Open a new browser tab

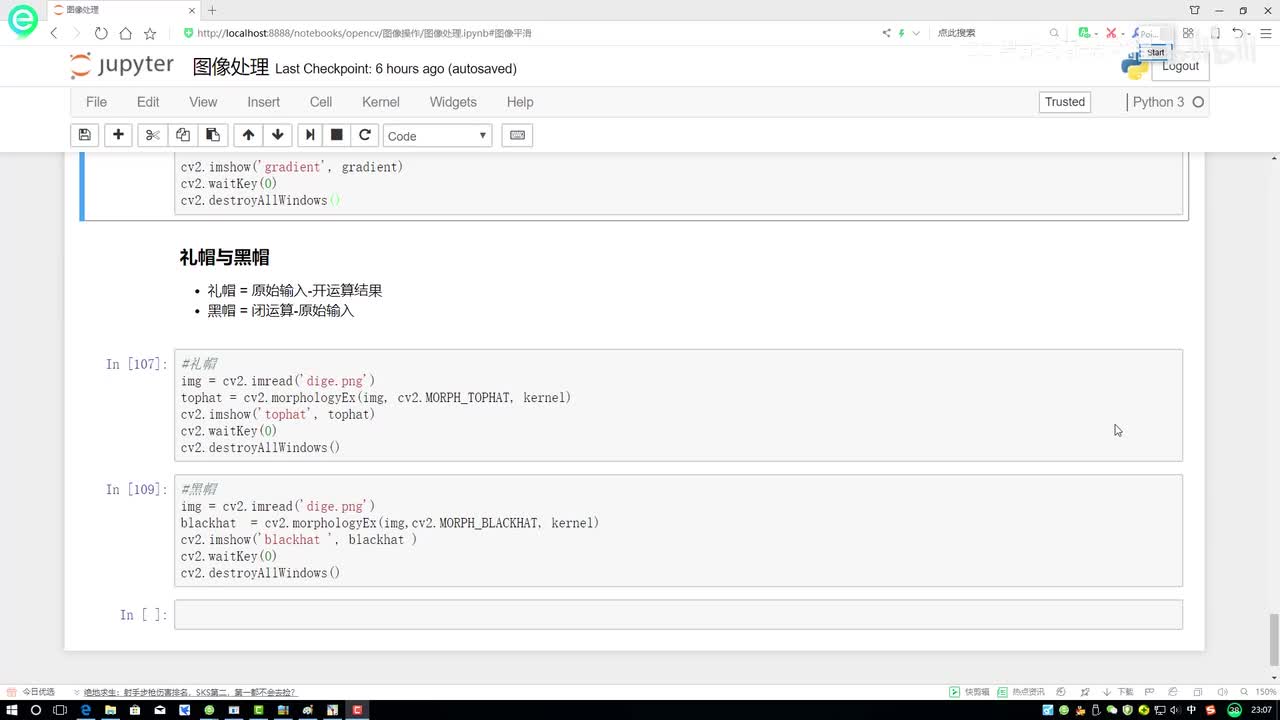pos(212,10)
